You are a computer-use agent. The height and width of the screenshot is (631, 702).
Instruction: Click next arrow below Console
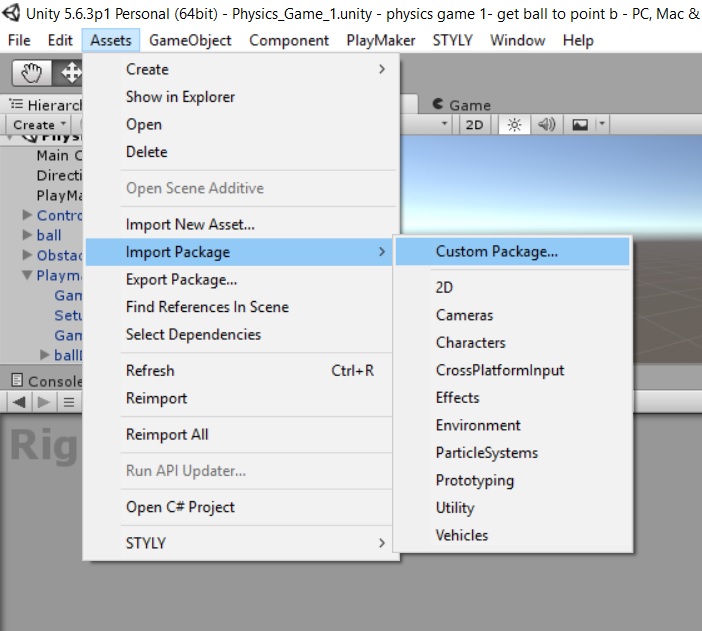point(44,402)
